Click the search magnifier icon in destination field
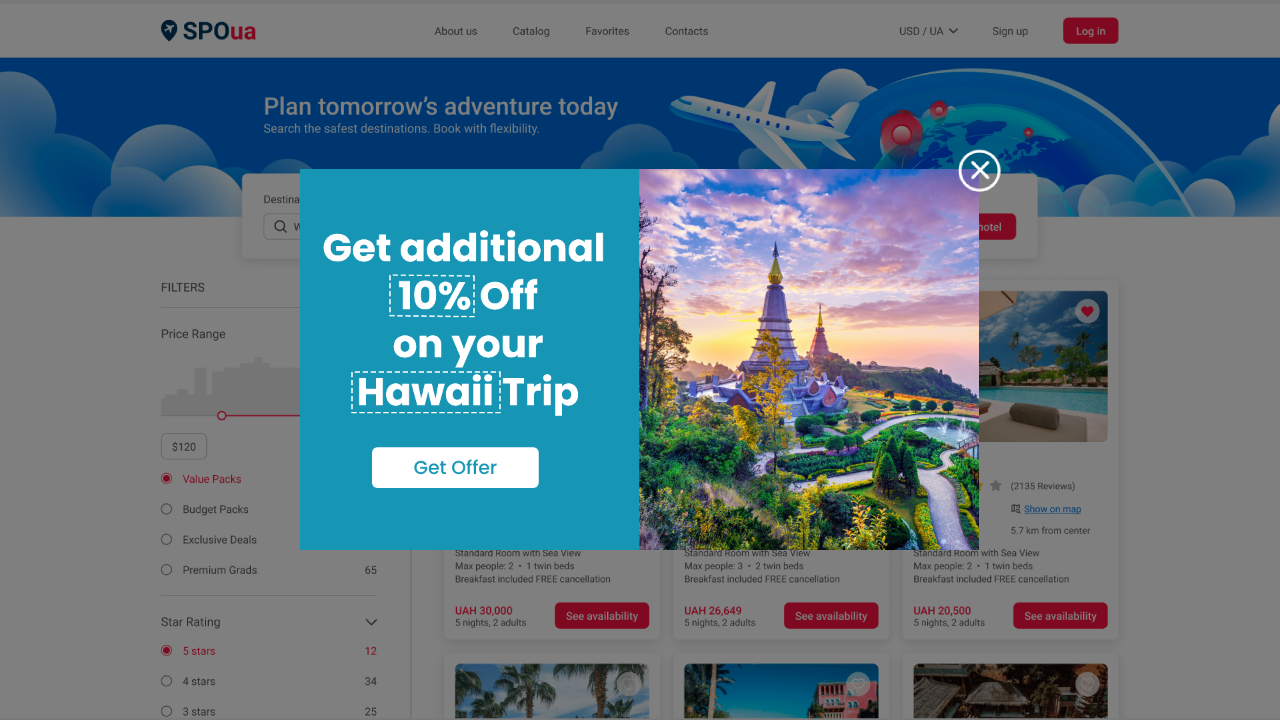1280x720 pixels. click(280, 227)
